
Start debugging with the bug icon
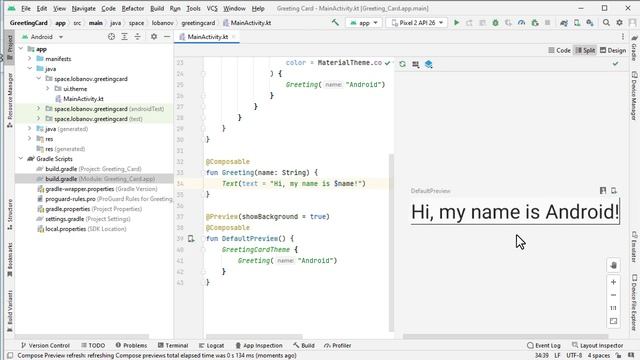pyautogui.click(x=495, y=23)
